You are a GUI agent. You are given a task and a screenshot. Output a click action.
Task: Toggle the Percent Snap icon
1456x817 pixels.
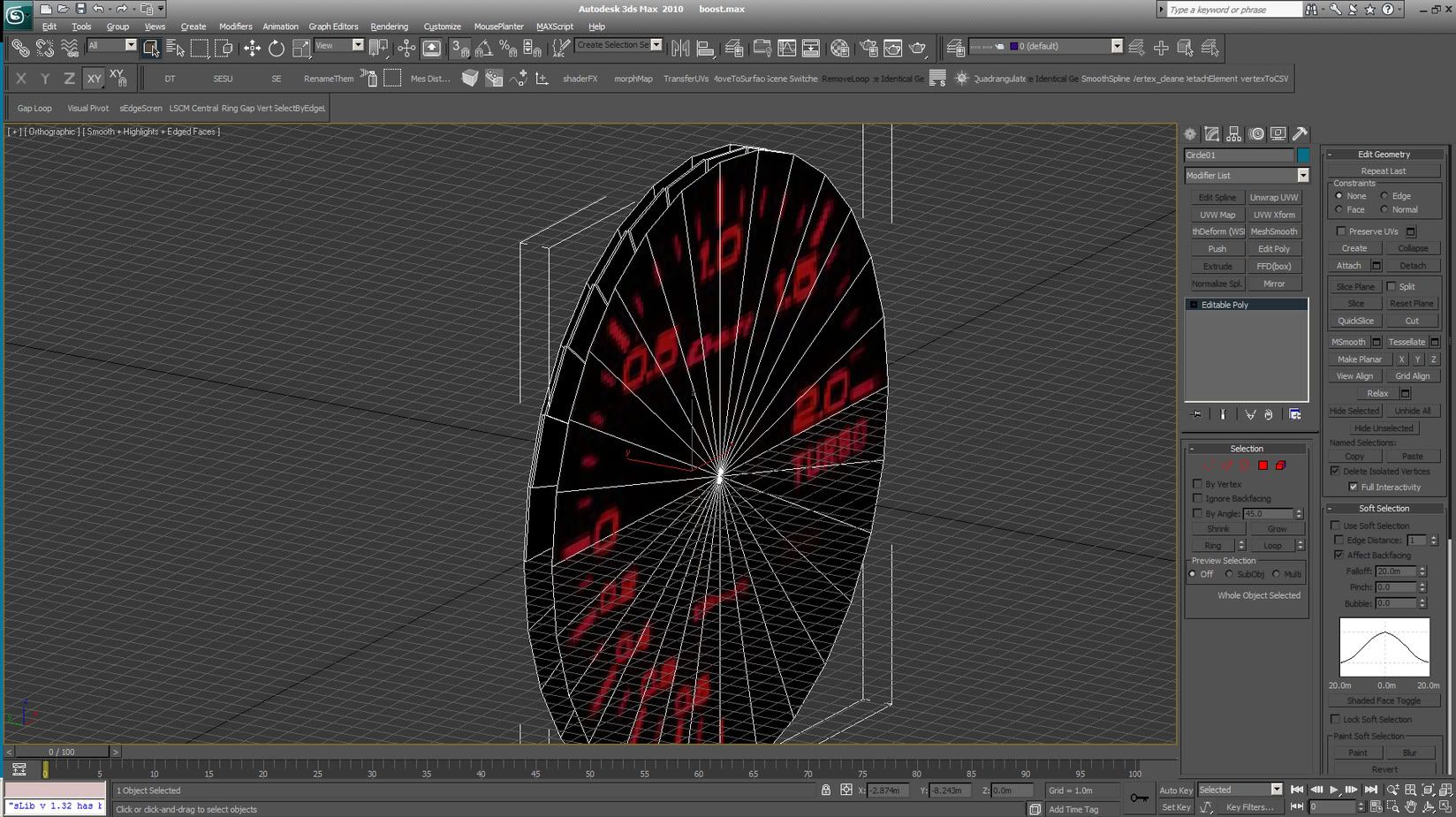tap(508, 48)
